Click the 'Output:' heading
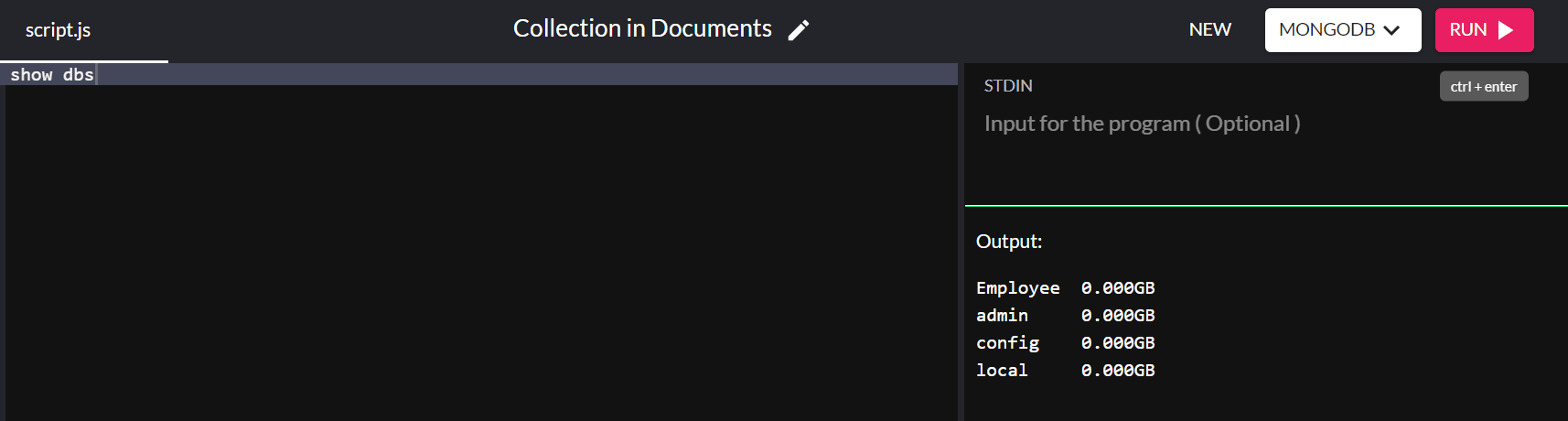This screenshot has width=1568, height=421. pyautogui.click(x=1008, y=242)
